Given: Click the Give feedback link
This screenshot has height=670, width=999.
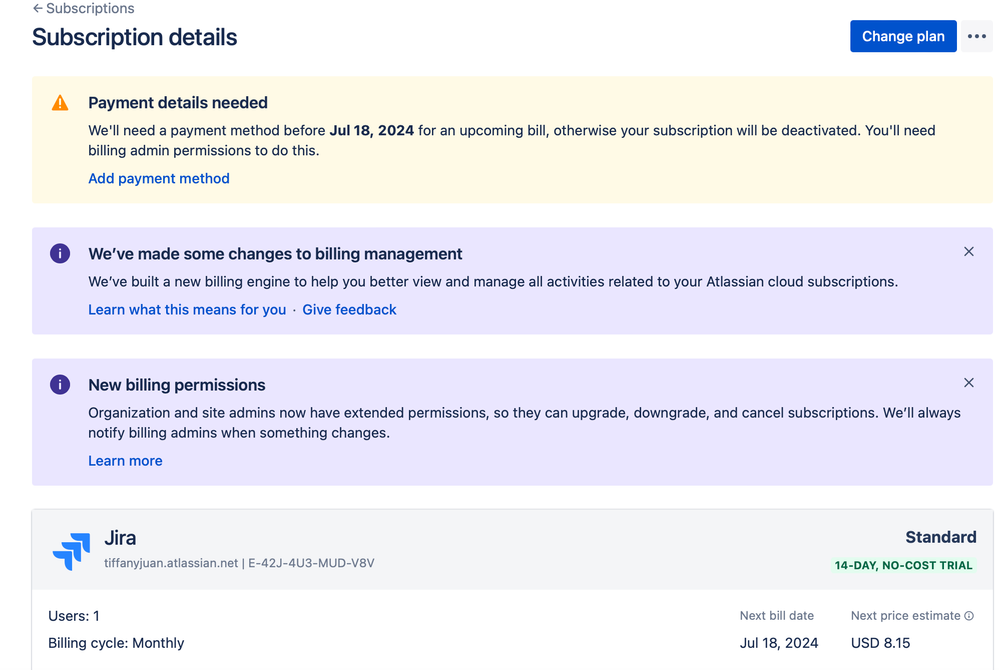Looking at the screenshot, I should (349, 310).
